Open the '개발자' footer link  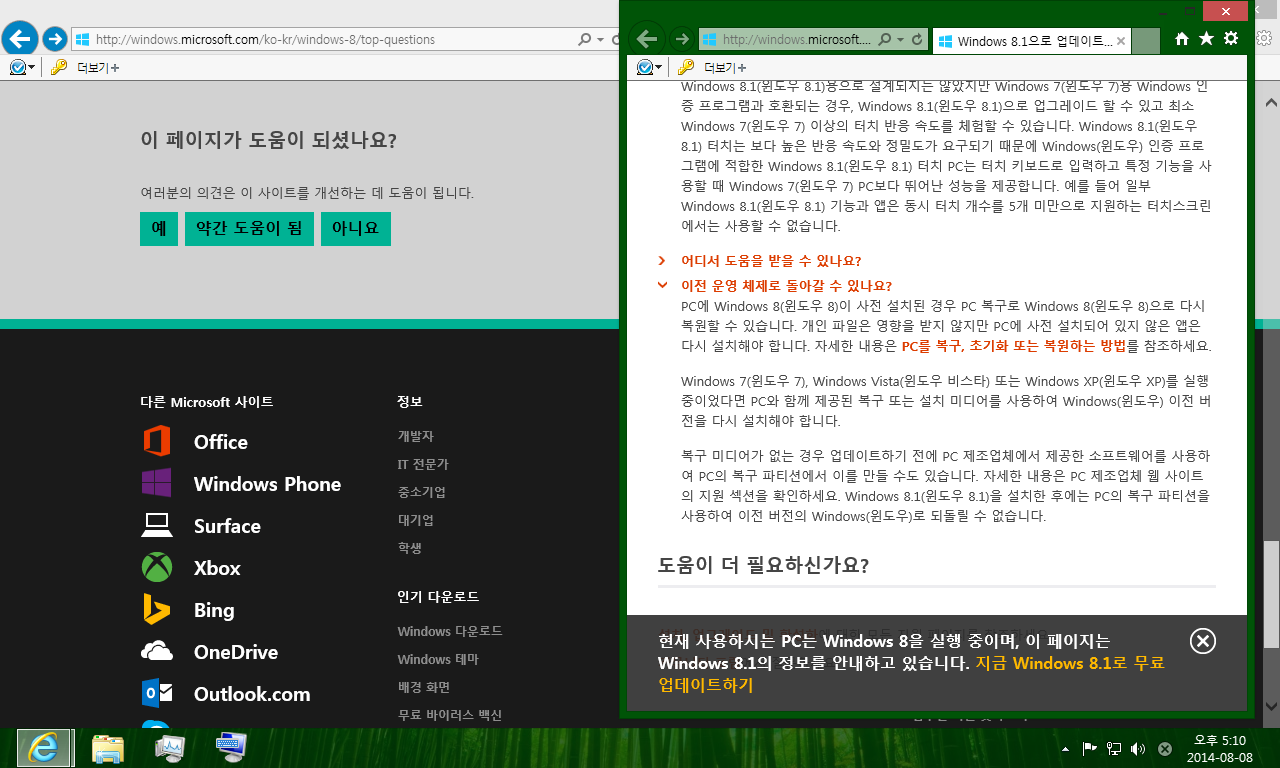(415, 436)
